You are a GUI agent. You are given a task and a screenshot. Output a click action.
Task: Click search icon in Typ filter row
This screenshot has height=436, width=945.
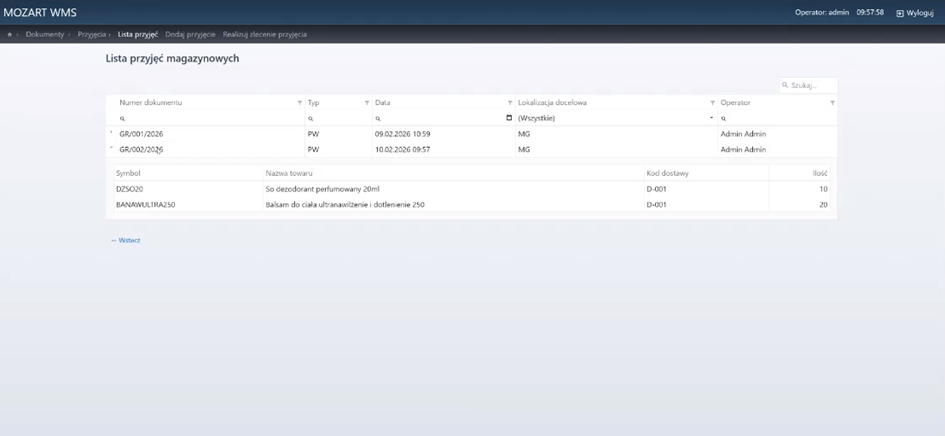(x=311, y=118)
